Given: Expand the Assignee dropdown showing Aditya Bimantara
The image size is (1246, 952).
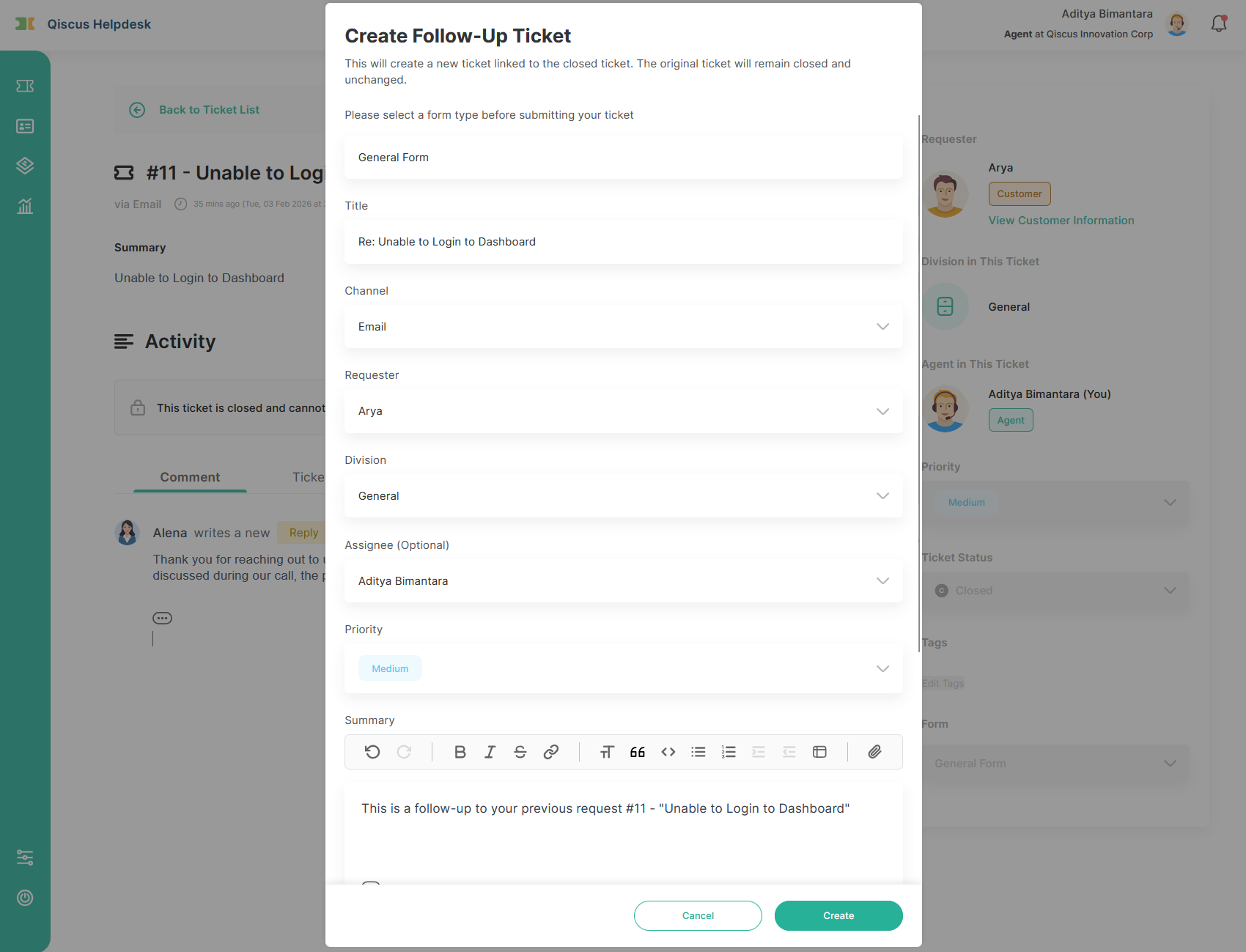Looking at the screenshot, I should tap(624, 581).
